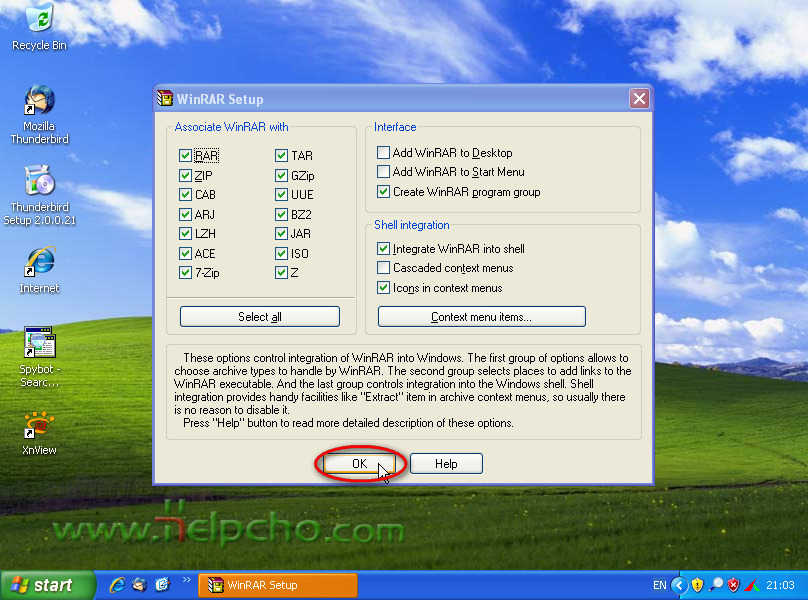Toggle the LZH file association
This screenshot has width=808, height=600.
tap(186, 234)
